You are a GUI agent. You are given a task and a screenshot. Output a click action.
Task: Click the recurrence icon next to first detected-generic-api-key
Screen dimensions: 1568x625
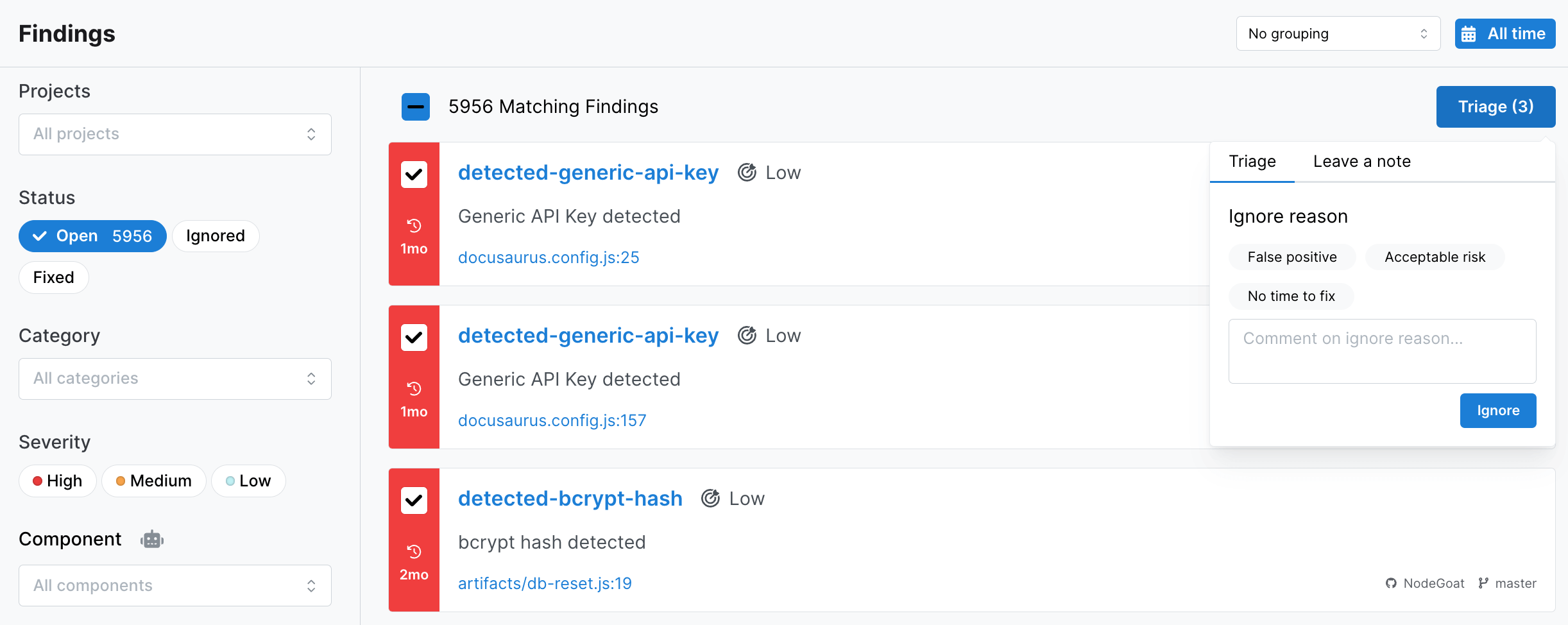(x=747, y=172)
